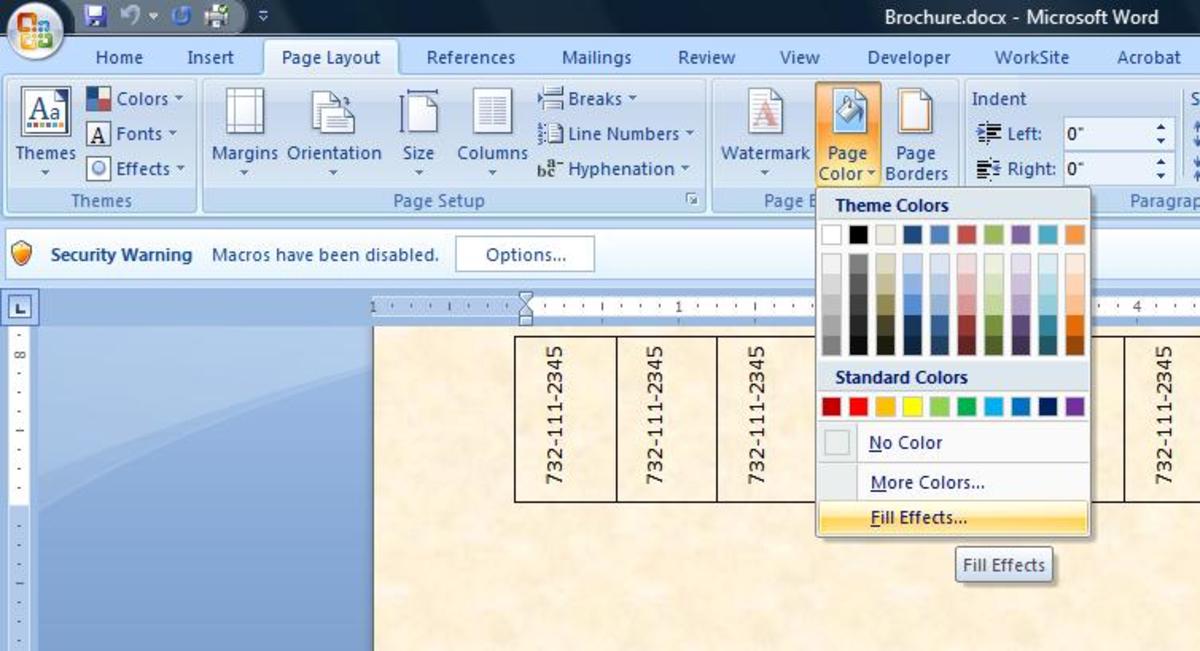Expand the Page Setup dialog launcher
The width and height of the screenshot is (1200, 651).
(691, 200)
